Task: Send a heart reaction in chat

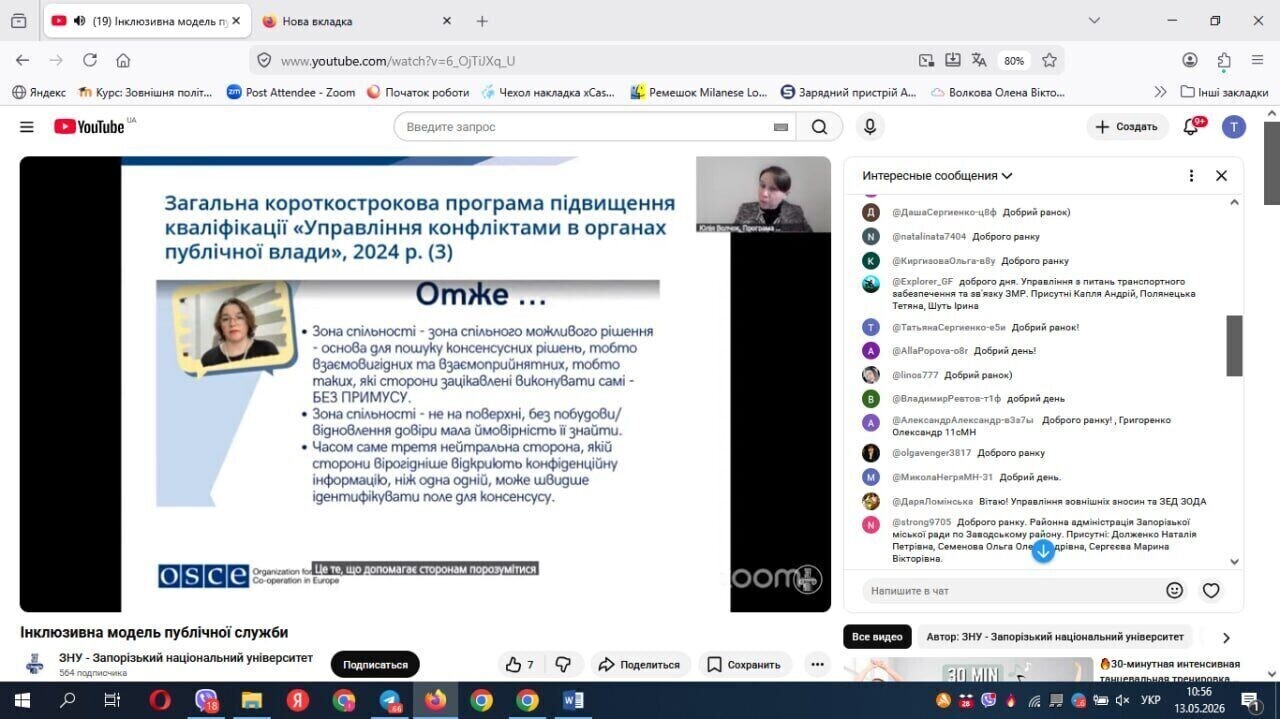Action: (x=1211, y=591)
